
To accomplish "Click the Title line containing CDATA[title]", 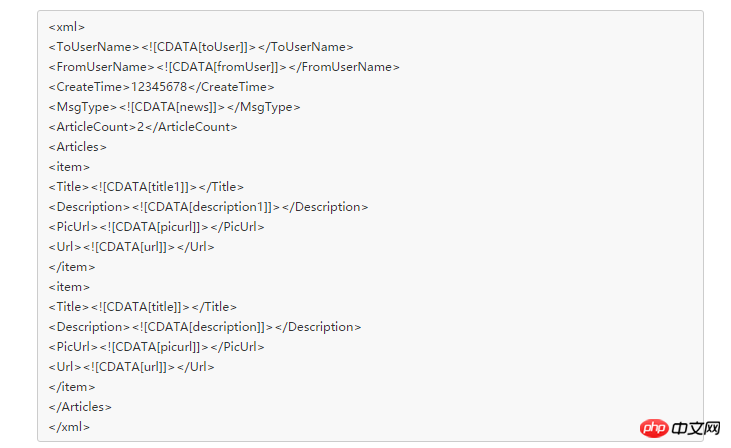I will pyautogui.click(x=143, y=307).
